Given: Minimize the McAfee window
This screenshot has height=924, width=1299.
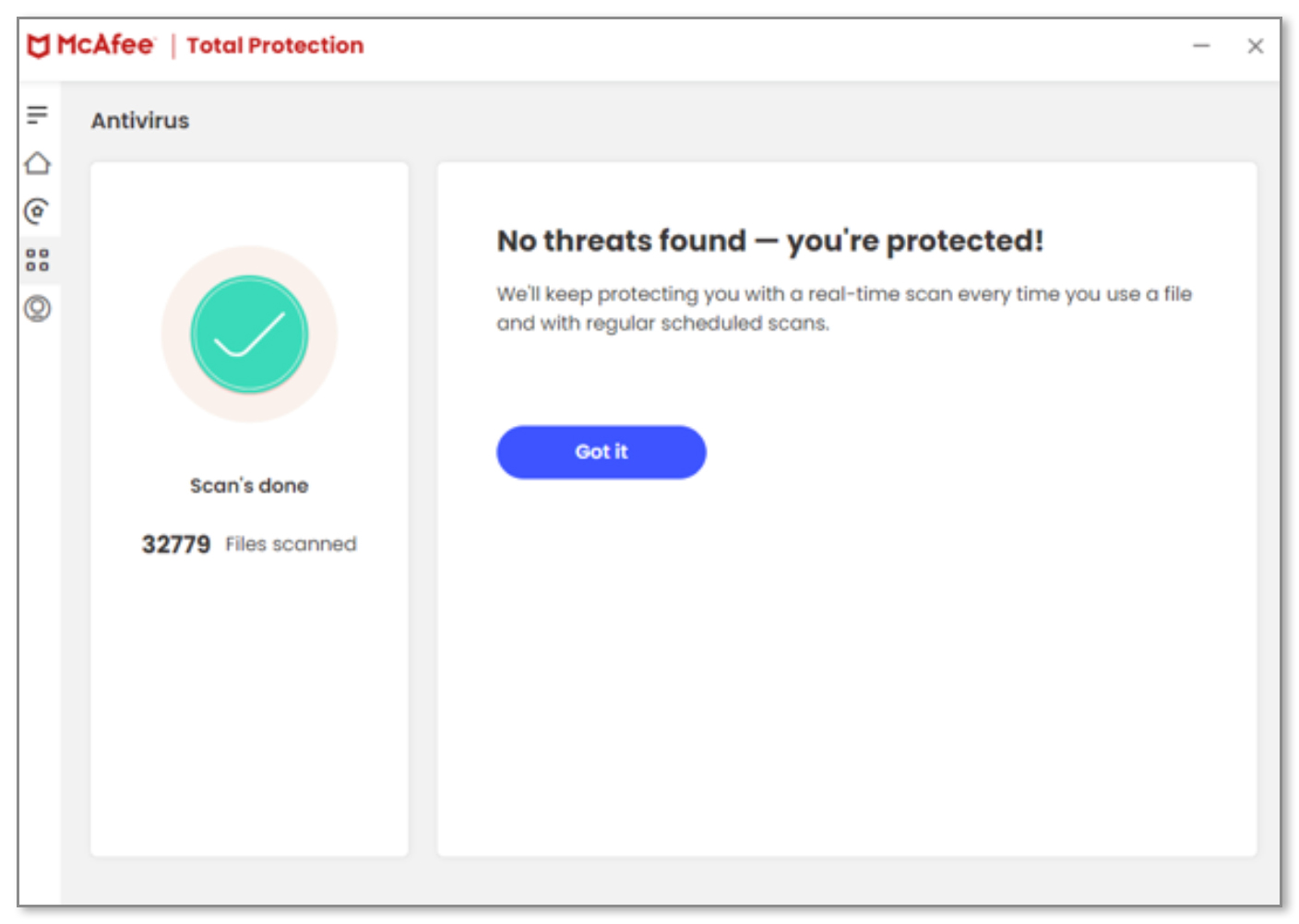Looking at the screenshot, I should (x=1200, y=45).
